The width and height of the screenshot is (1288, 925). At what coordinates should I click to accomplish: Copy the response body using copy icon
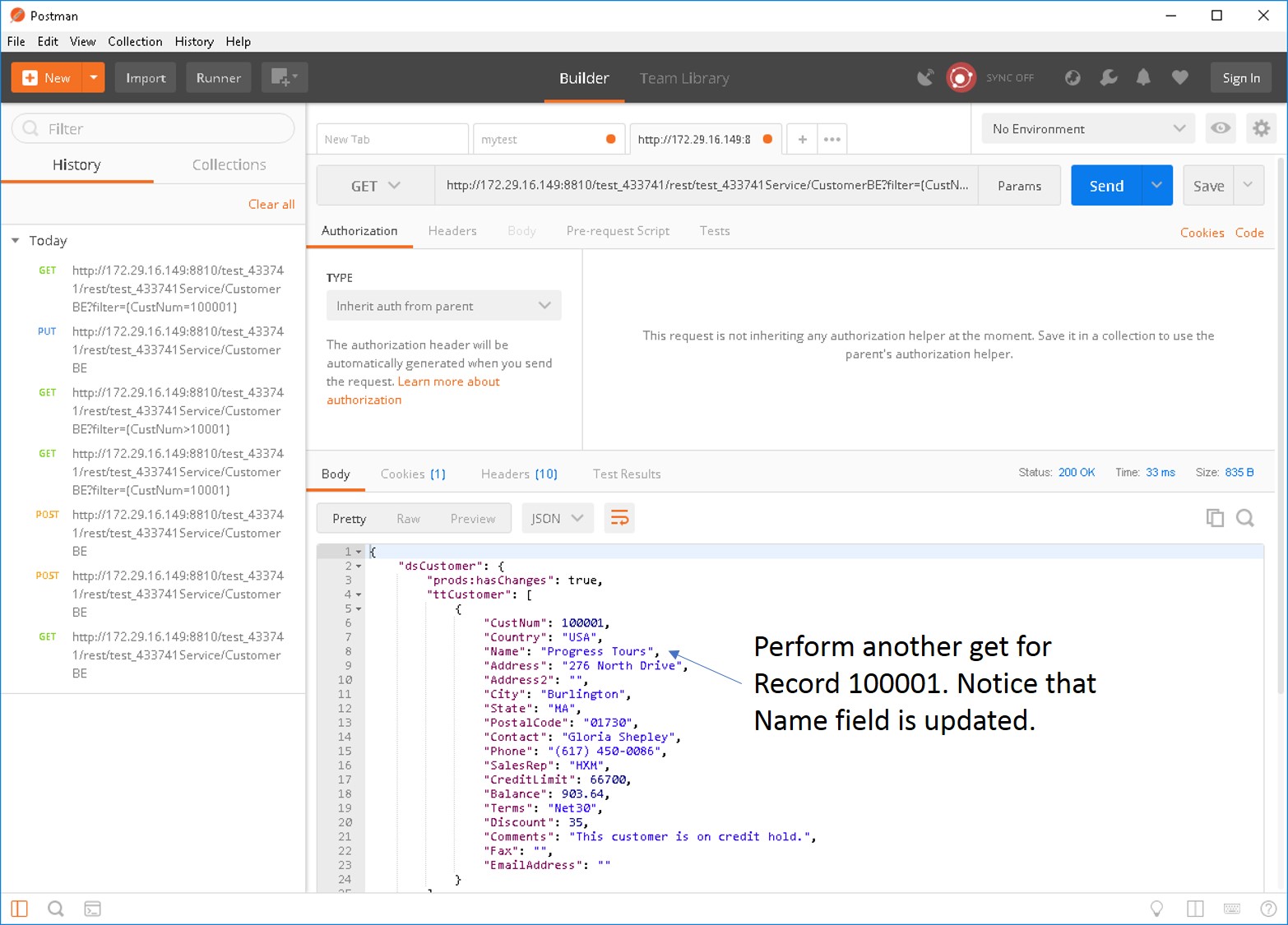pos(1215,518)
